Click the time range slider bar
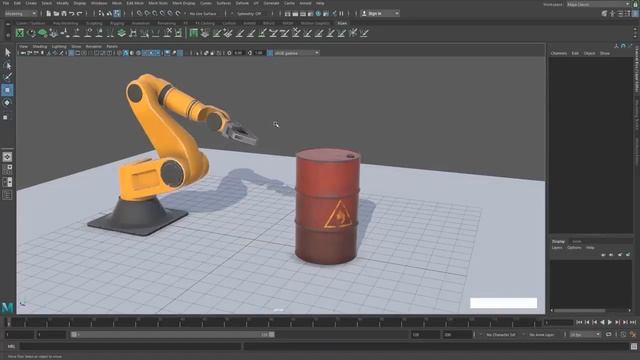The width and height of the screenshot is (640, 360). click(172, 334)
